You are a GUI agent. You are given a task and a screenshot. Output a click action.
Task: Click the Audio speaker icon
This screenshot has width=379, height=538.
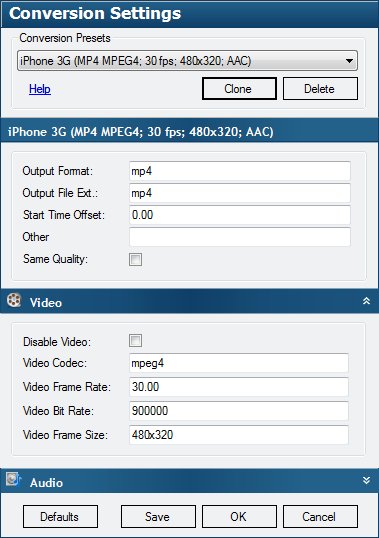[x=14, y=480]
